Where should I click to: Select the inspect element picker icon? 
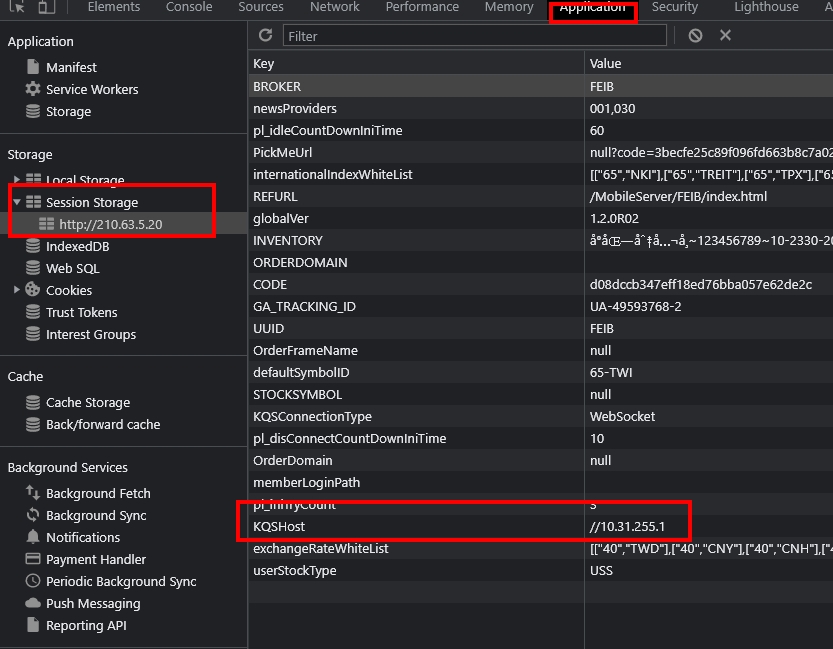coord(17,7)
